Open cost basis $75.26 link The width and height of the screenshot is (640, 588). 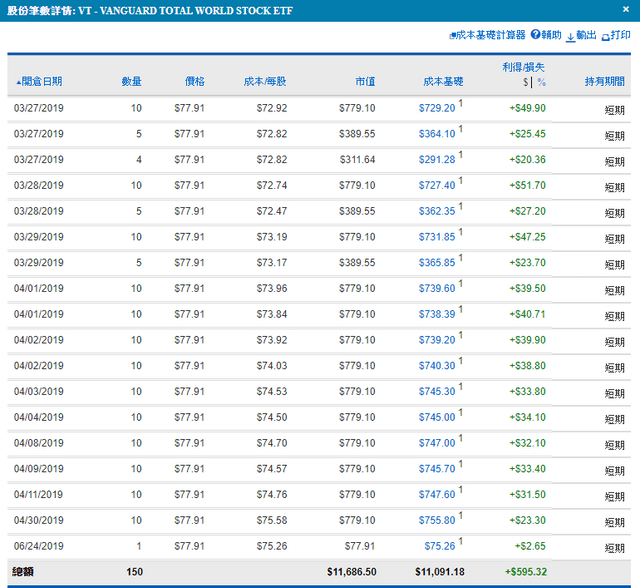click(x=440, y=546)
